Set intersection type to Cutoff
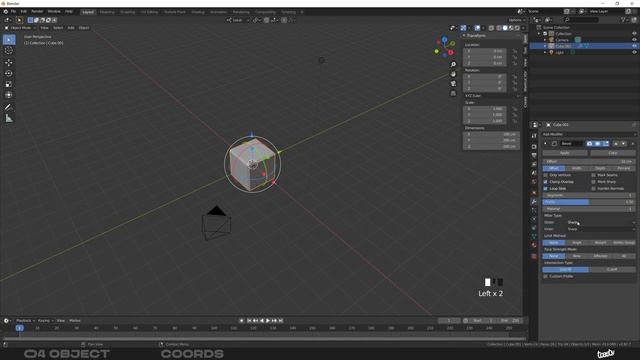Image resolution: width=640 pixels, height=360 pixels. (x=612, y=269)
